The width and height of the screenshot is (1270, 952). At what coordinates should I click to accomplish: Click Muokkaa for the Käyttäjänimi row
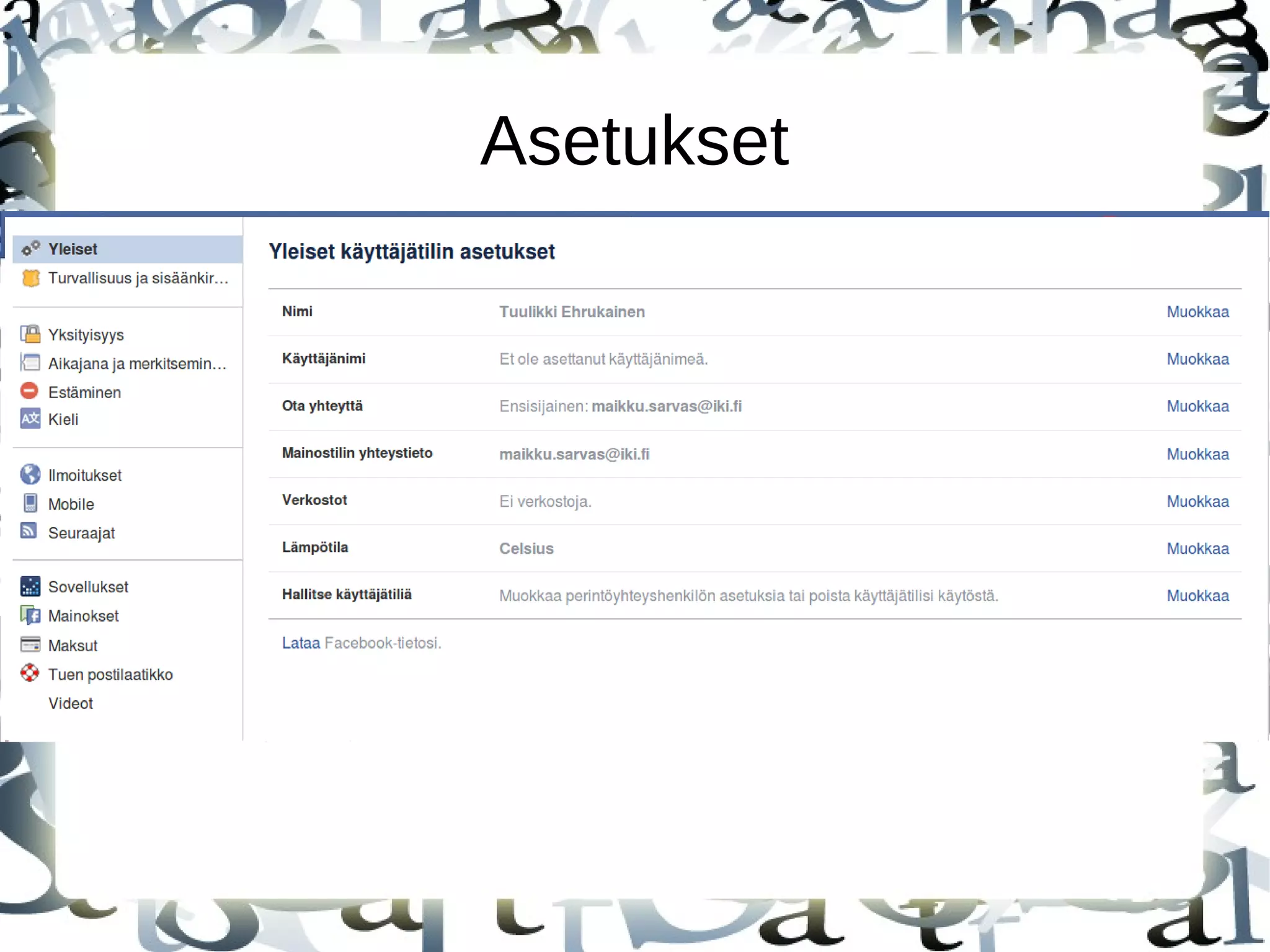point(1197,358)
